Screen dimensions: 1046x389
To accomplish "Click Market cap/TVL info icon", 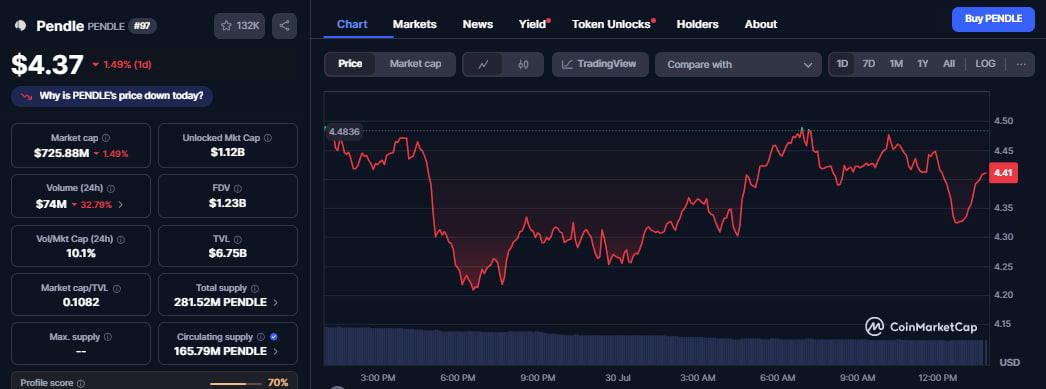I will 117,289.
